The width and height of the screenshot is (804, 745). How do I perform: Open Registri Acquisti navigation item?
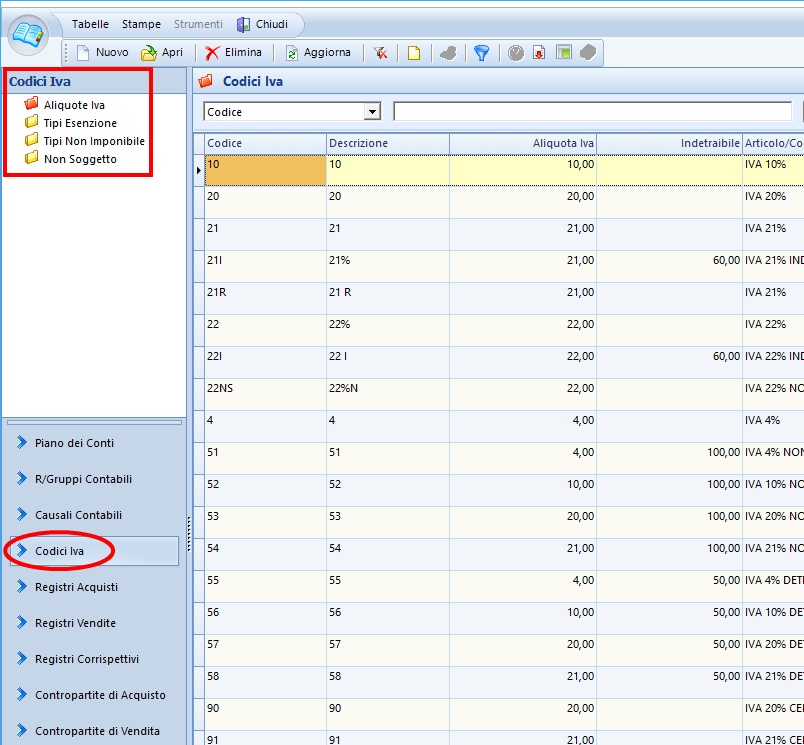pos(76,587)
